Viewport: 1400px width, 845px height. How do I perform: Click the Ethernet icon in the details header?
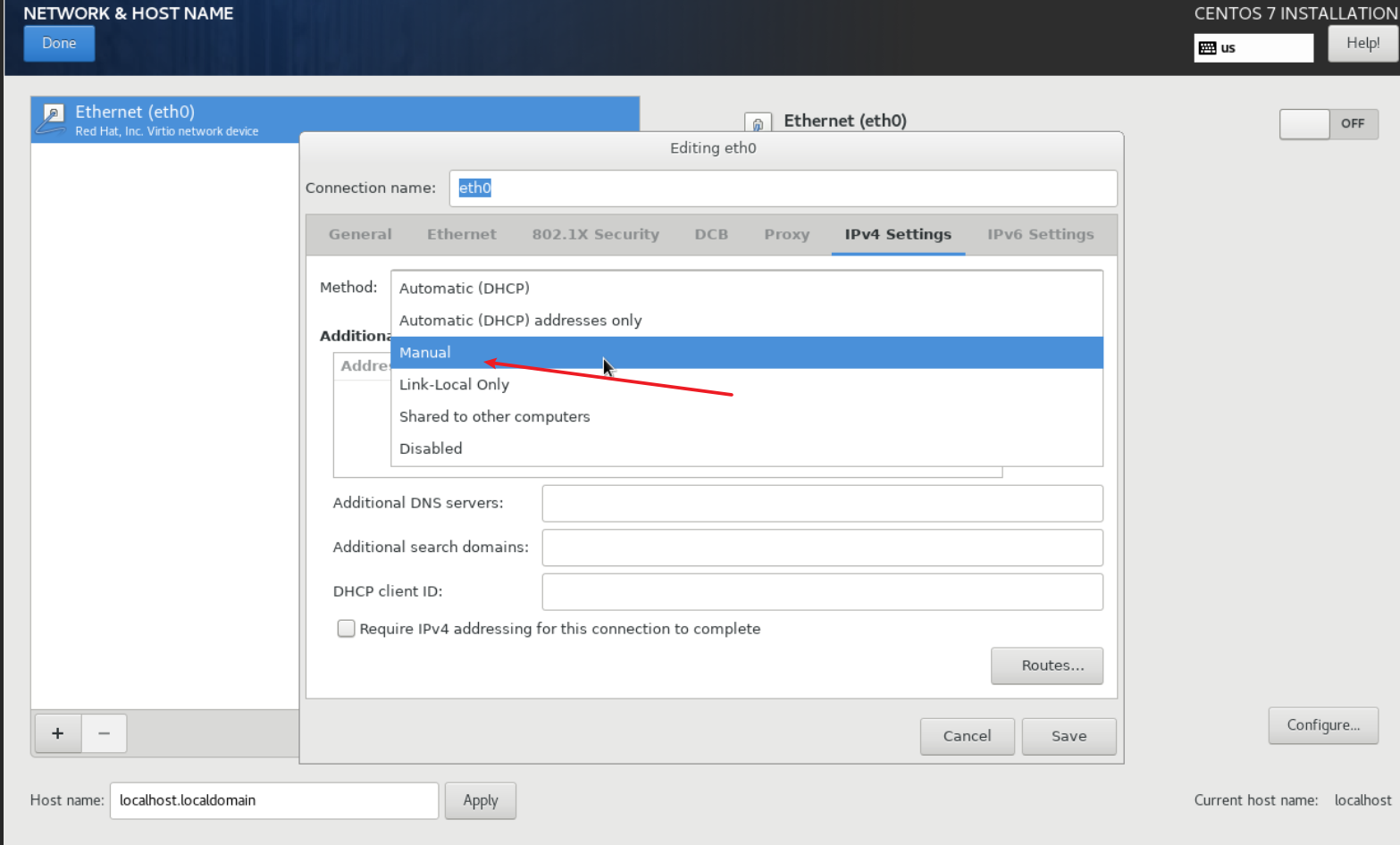pos(758,123)
